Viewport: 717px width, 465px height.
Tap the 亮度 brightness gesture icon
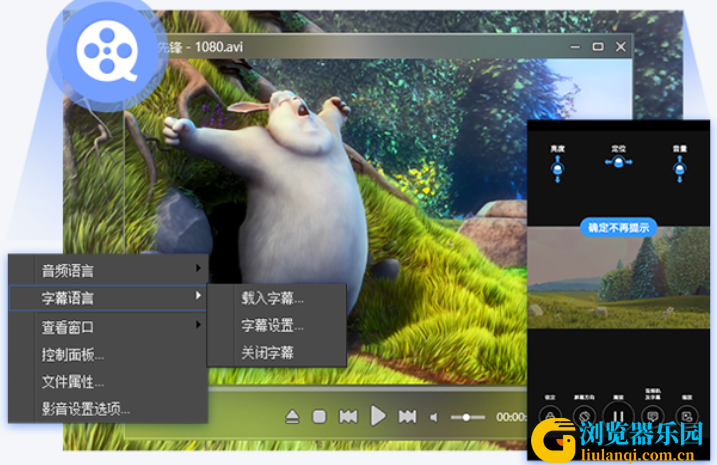click(557, 169)
